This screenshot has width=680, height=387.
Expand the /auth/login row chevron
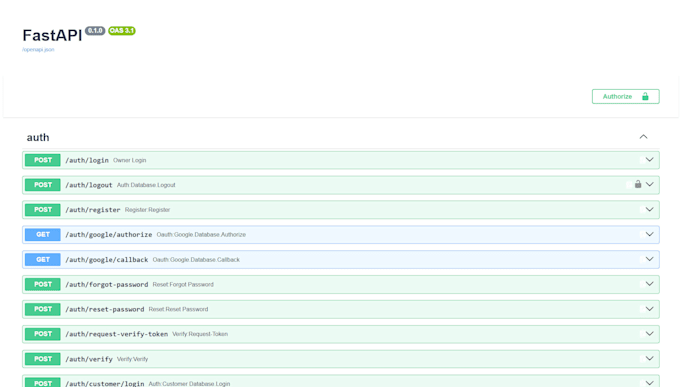click(x=649, y=160)
